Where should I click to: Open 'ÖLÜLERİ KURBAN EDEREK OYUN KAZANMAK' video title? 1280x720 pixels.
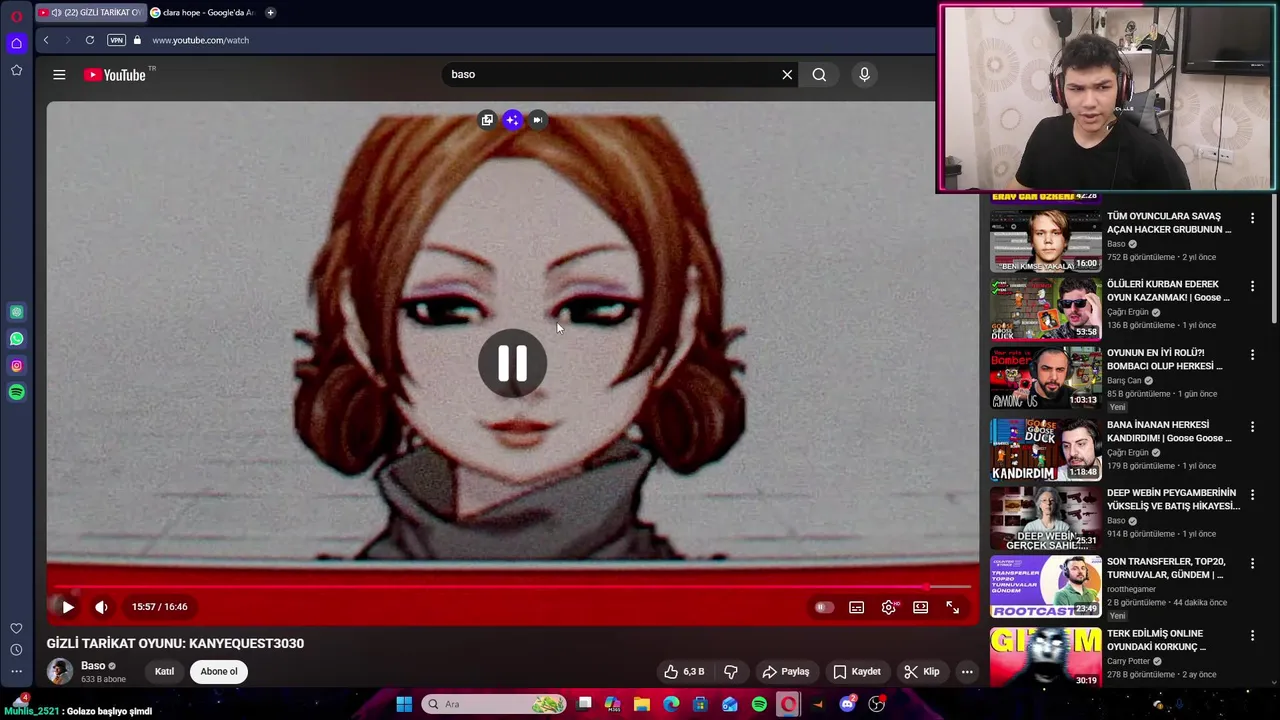click(1168, 291)
